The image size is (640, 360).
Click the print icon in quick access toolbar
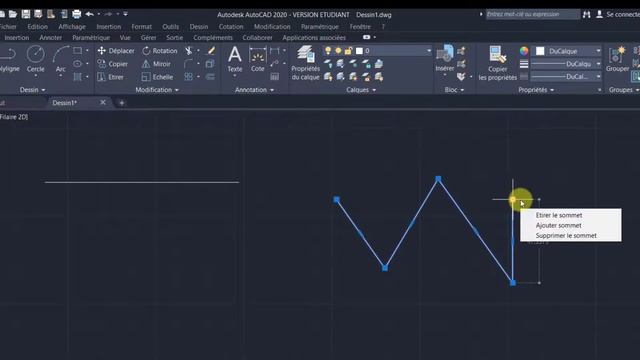click(76, 14)
